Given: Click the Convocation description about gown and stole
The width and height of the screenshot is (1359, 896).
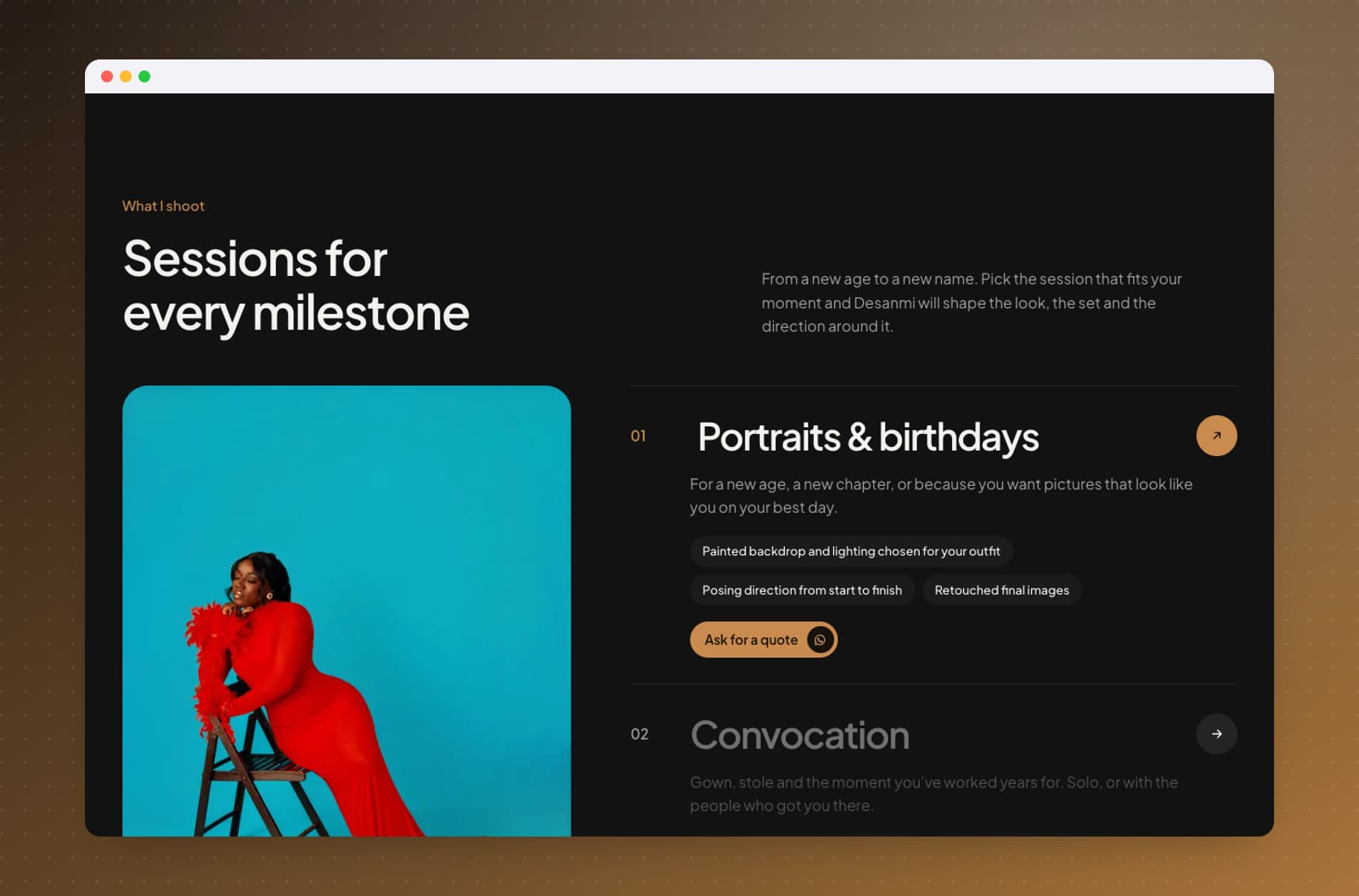Looking at the screenshot, I should click(x=933, y=793).
